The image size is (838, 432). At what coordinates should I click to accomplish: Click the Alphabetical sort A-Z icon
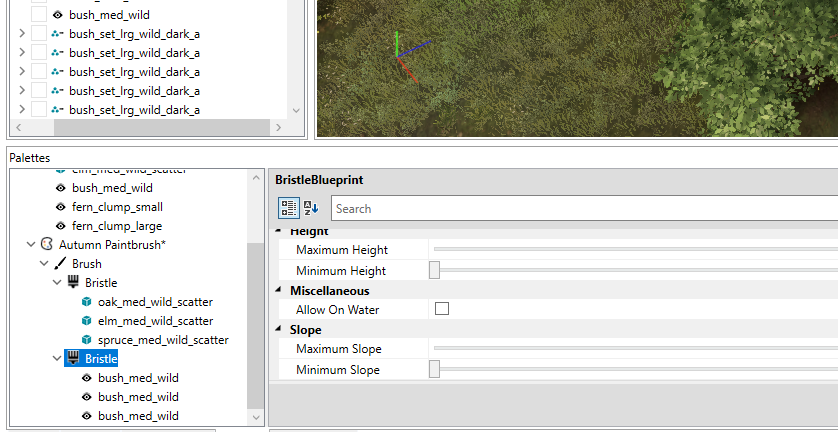[311, 208]
